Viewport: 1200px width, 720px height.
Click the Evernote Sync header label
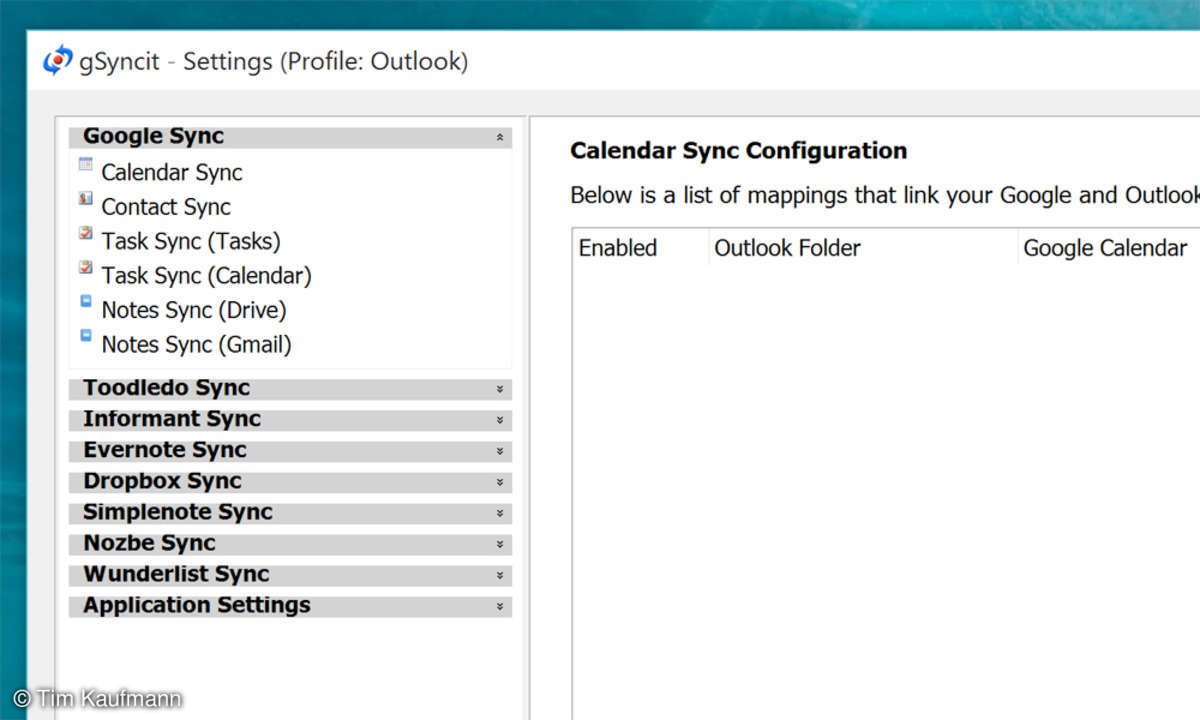[165, 450]
